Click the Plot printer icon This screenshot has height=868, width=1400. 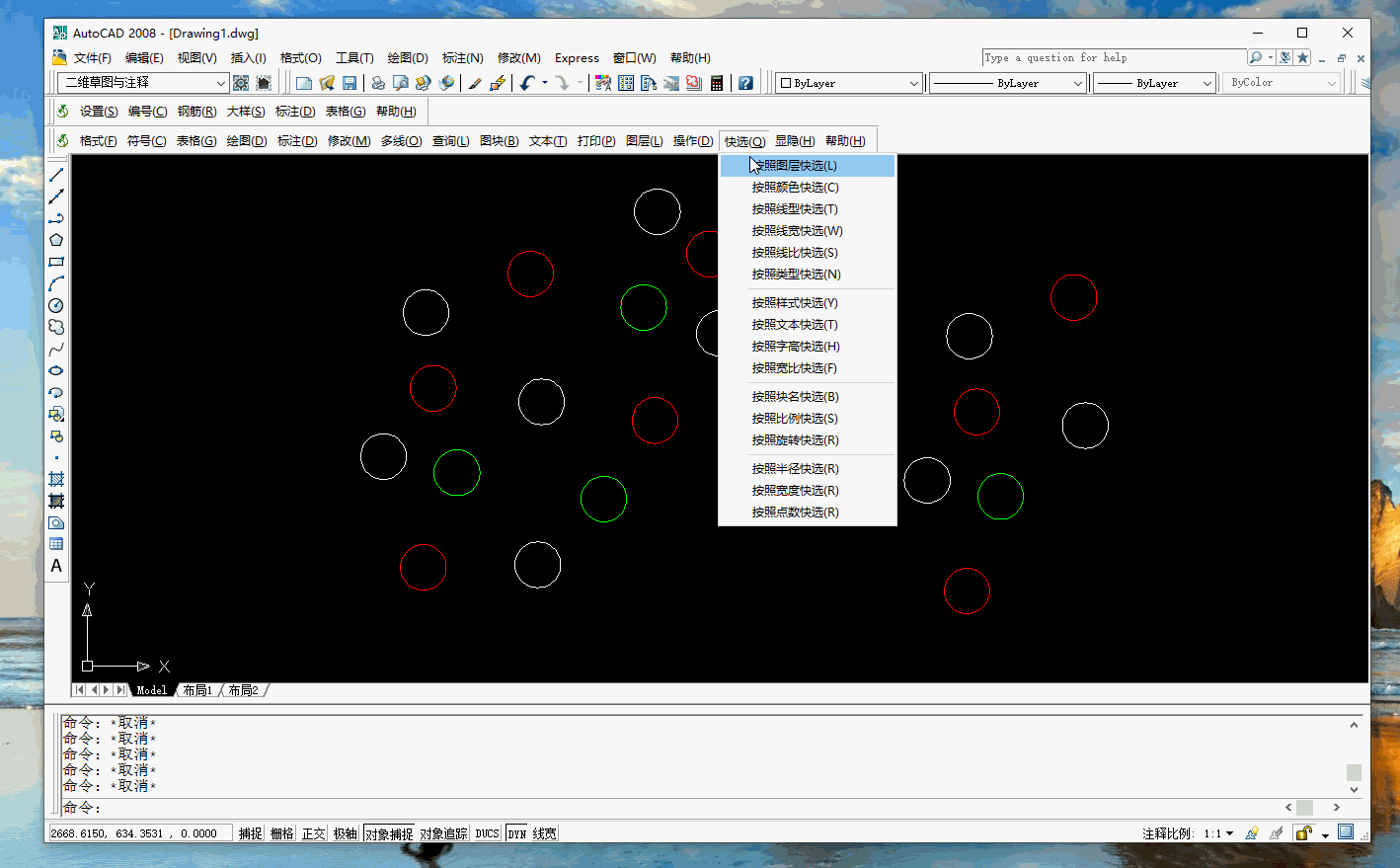[377, 83]
